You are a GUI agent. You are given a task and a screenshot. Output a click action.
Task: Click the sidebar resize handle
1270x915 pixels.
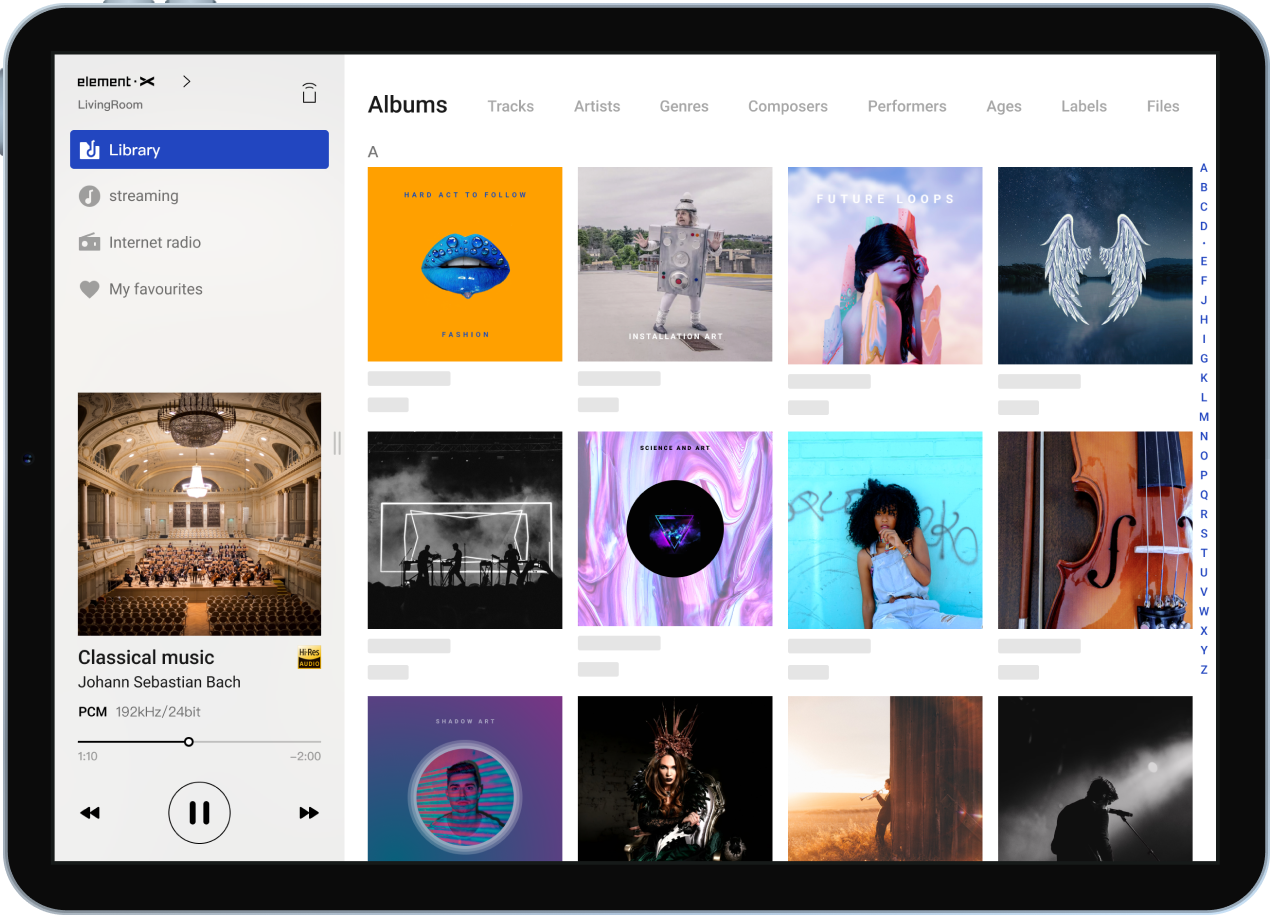pyautogui.click(x=337, y=443)
